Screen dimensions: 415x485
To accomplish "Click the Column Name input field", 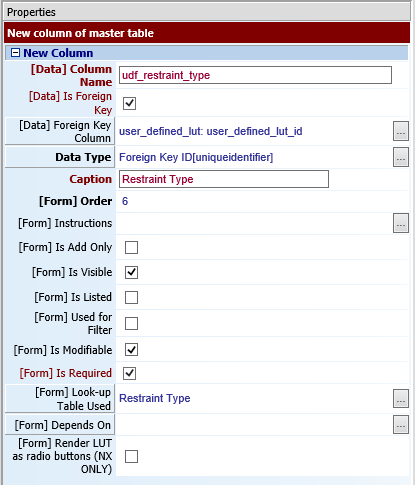I will tap(255, 75).
